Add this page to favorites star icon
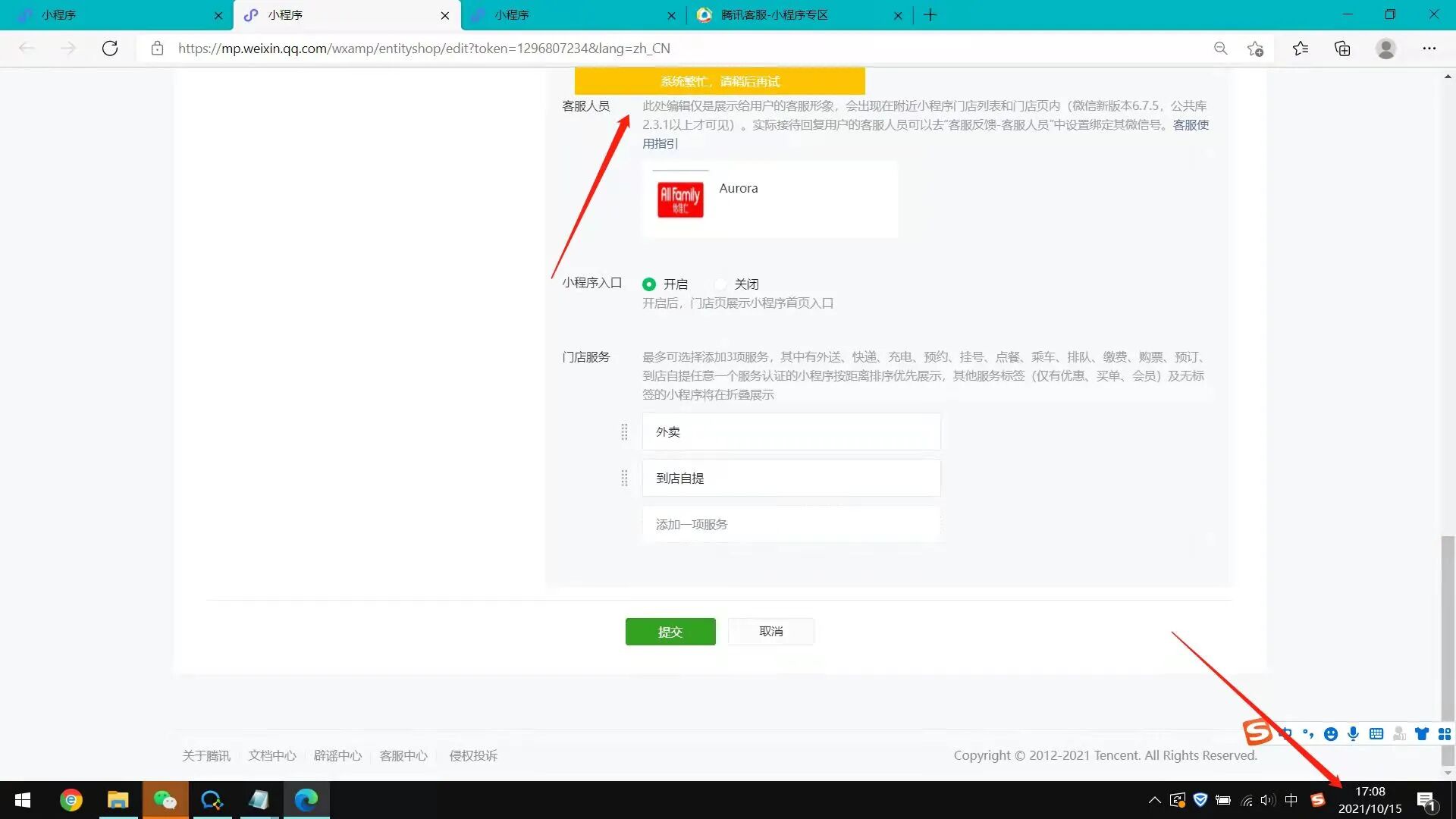The width and height of the screenshot is (1456, 819). point(1255,49)
